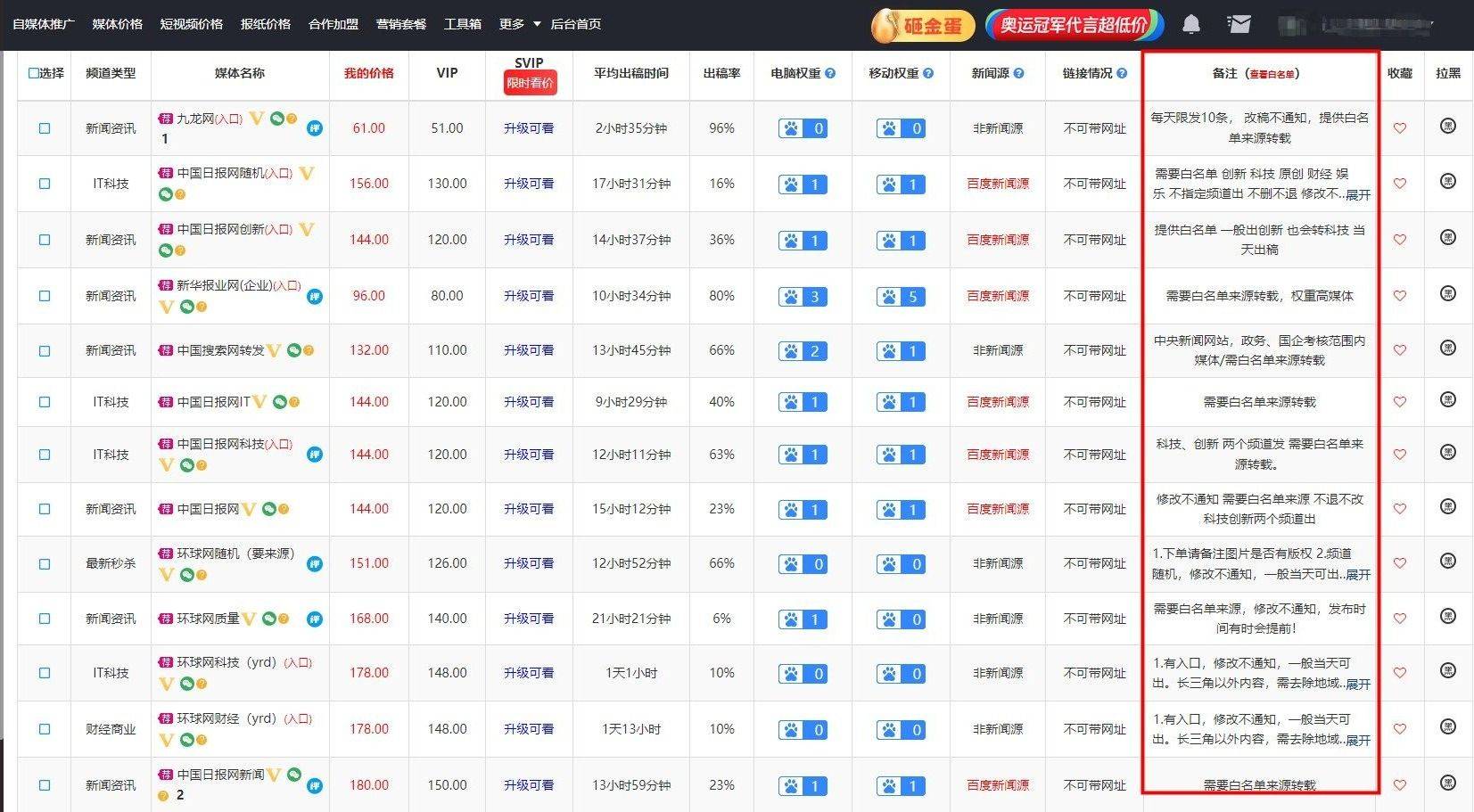1474x812 pixels.
Task: Open the 入口 link beside 新华报业网(企业)
Action: pos(287,286)
